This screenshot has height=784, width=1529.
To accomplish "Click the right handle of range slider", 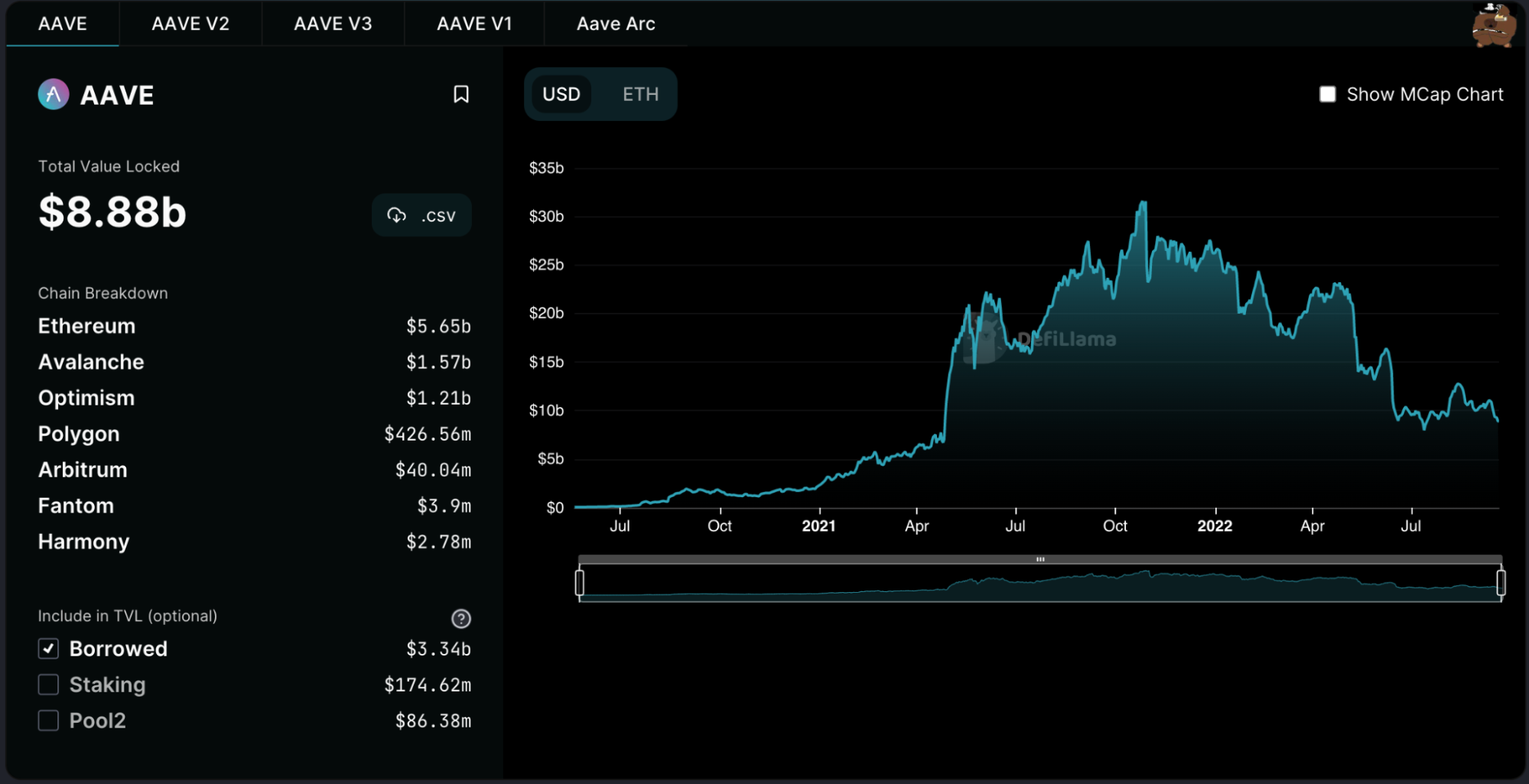I will point(1501,583).
